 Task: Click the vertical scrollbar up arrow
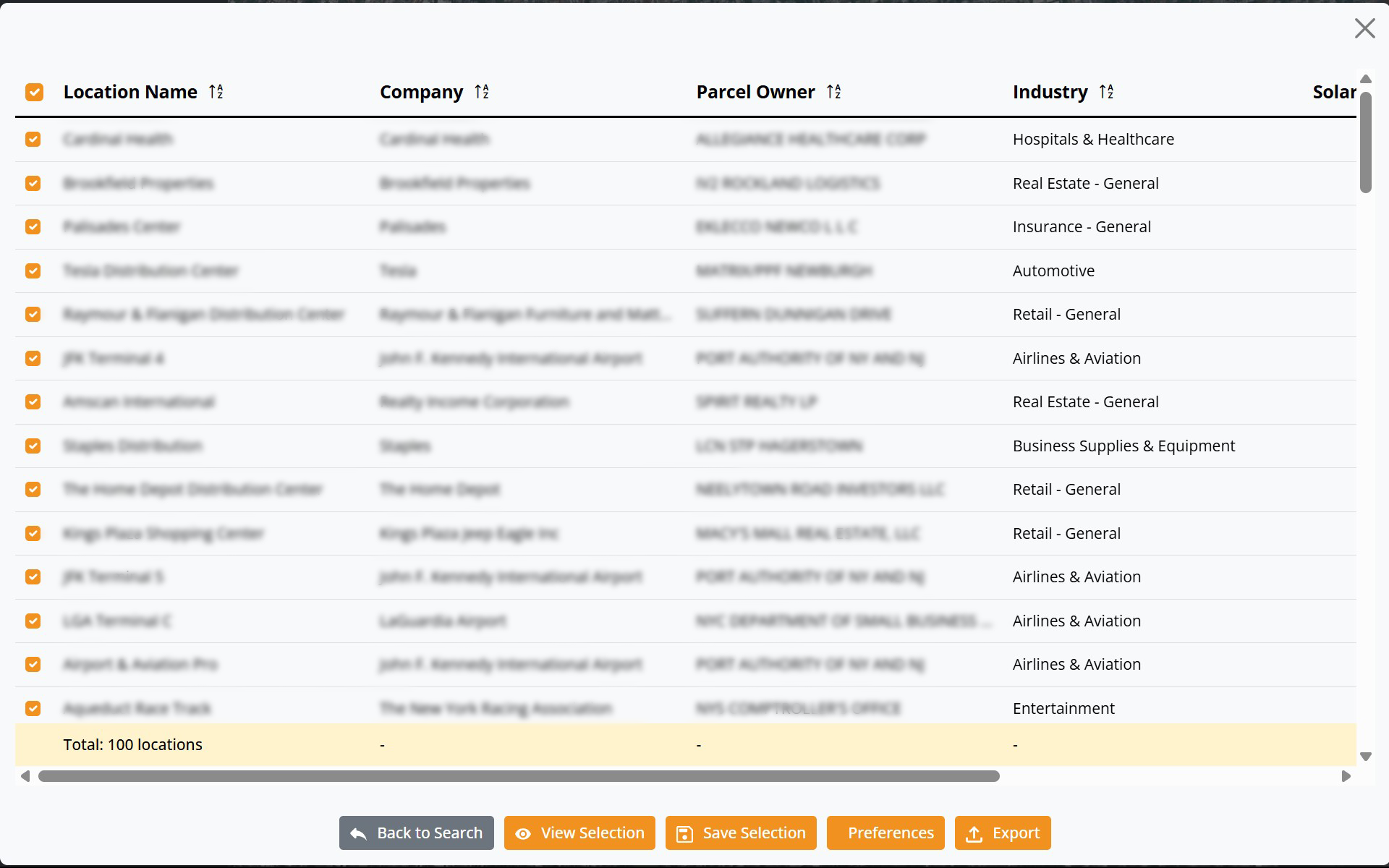click(1366, 79)
